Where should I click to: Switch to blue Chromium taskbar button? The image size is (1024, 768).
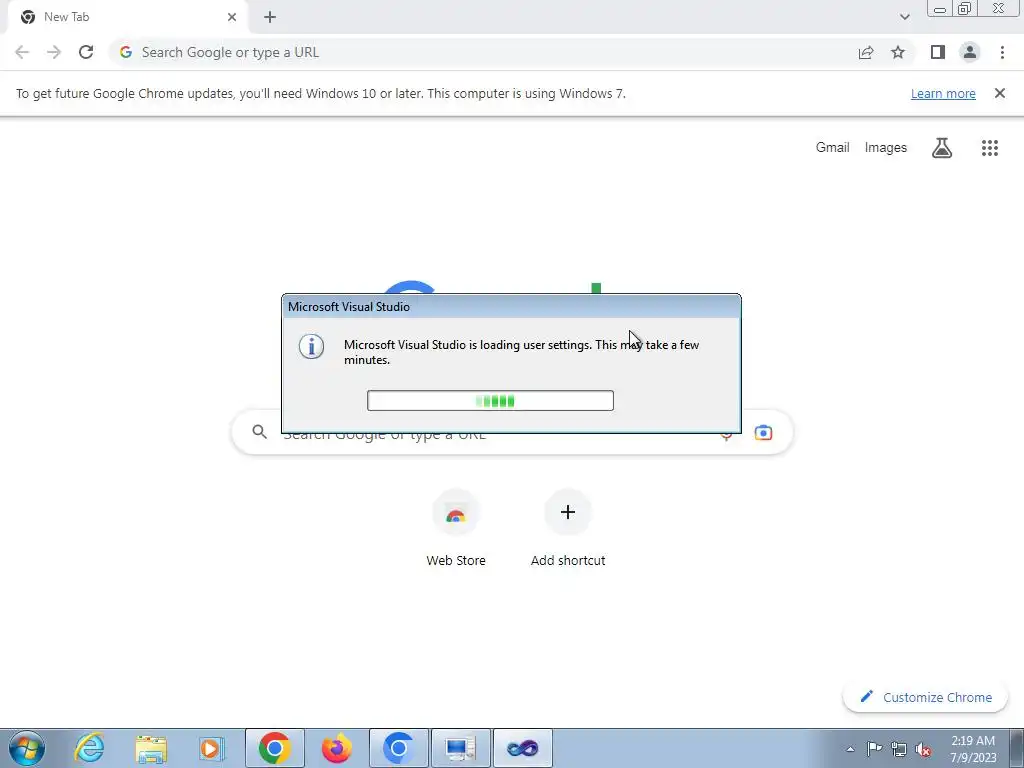coord(398,748)
